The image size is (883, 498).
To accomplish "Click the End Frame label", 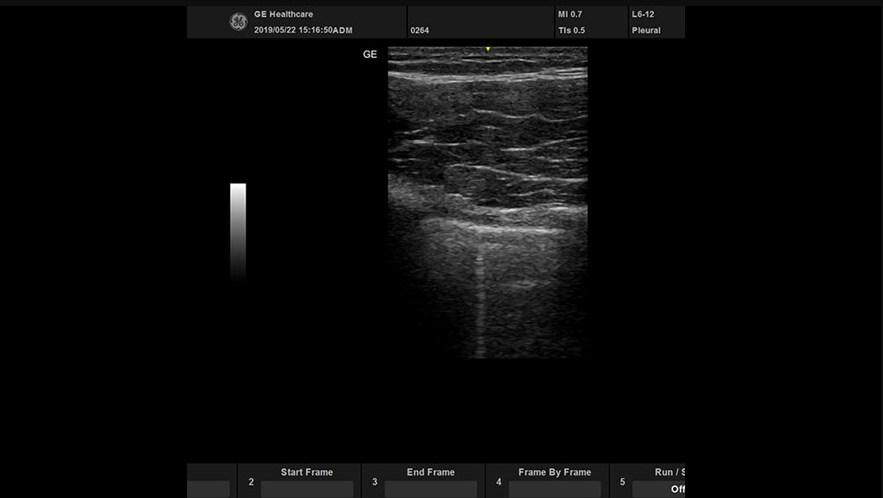I will coord(431,472).
